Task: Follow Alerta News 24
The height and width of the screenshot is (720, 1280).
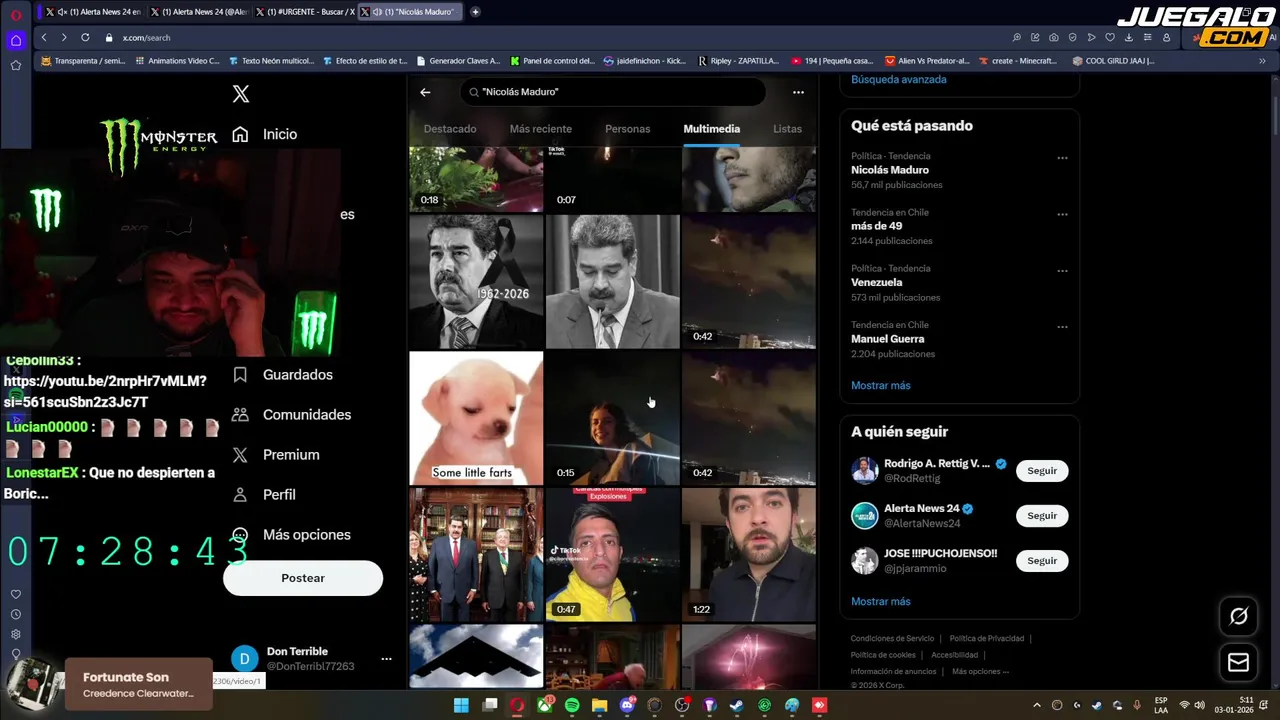Action: (1042, 516)
